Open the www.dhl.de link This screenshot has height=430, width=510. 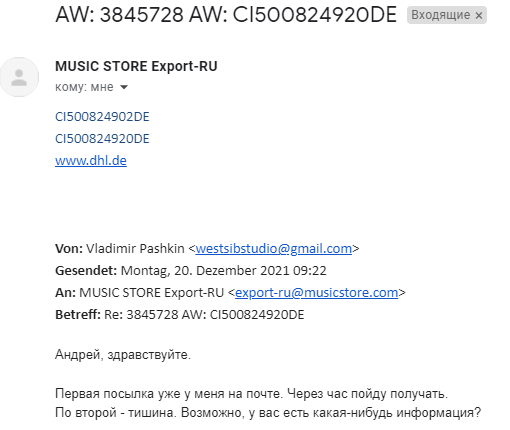[x=91, y=161]
